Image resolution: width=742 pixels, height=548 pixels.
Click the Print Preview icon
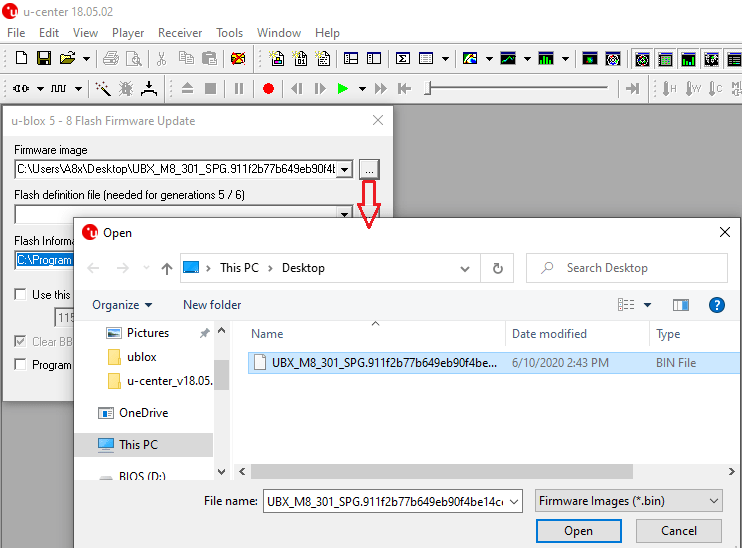point(134,59)
